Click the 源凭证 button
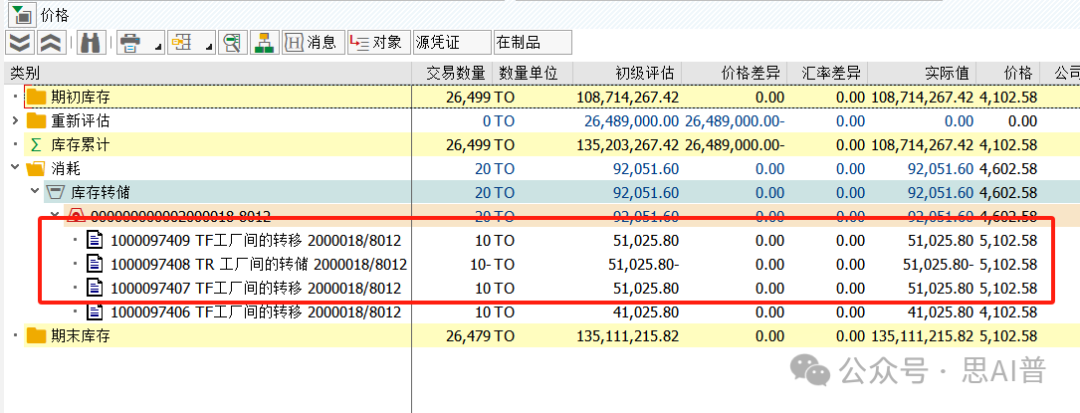Screen dimensions: 1080x413 pos(450,43)
